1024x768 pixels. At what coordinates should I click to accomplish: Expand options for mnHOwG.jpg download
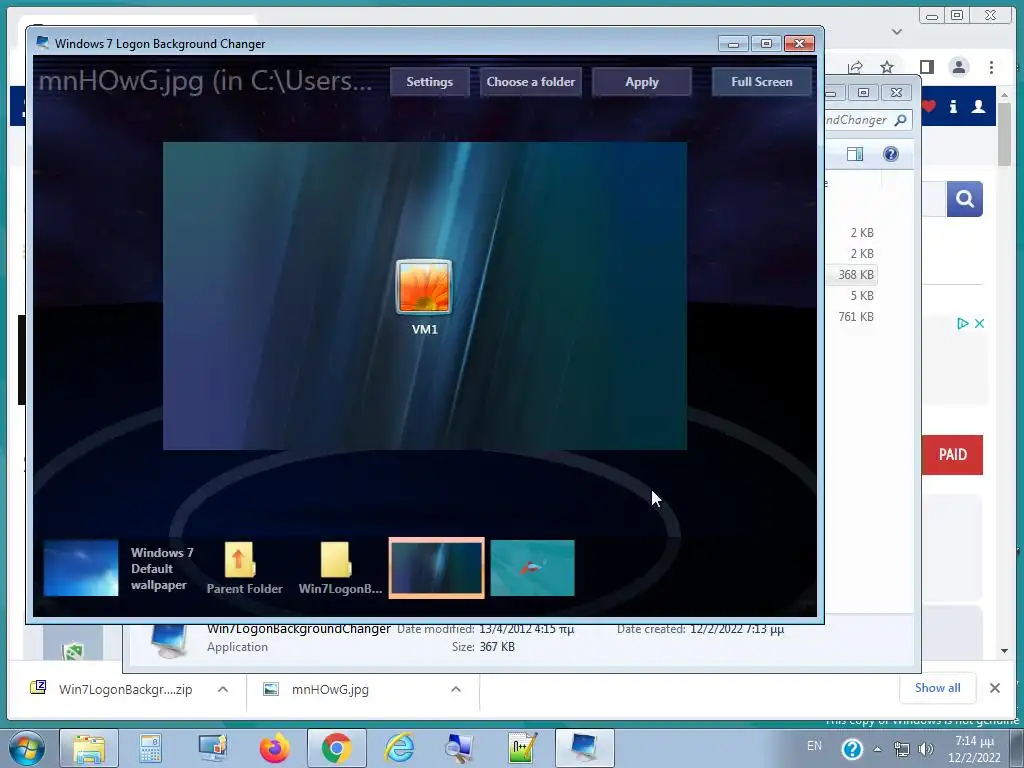[456, 689]
